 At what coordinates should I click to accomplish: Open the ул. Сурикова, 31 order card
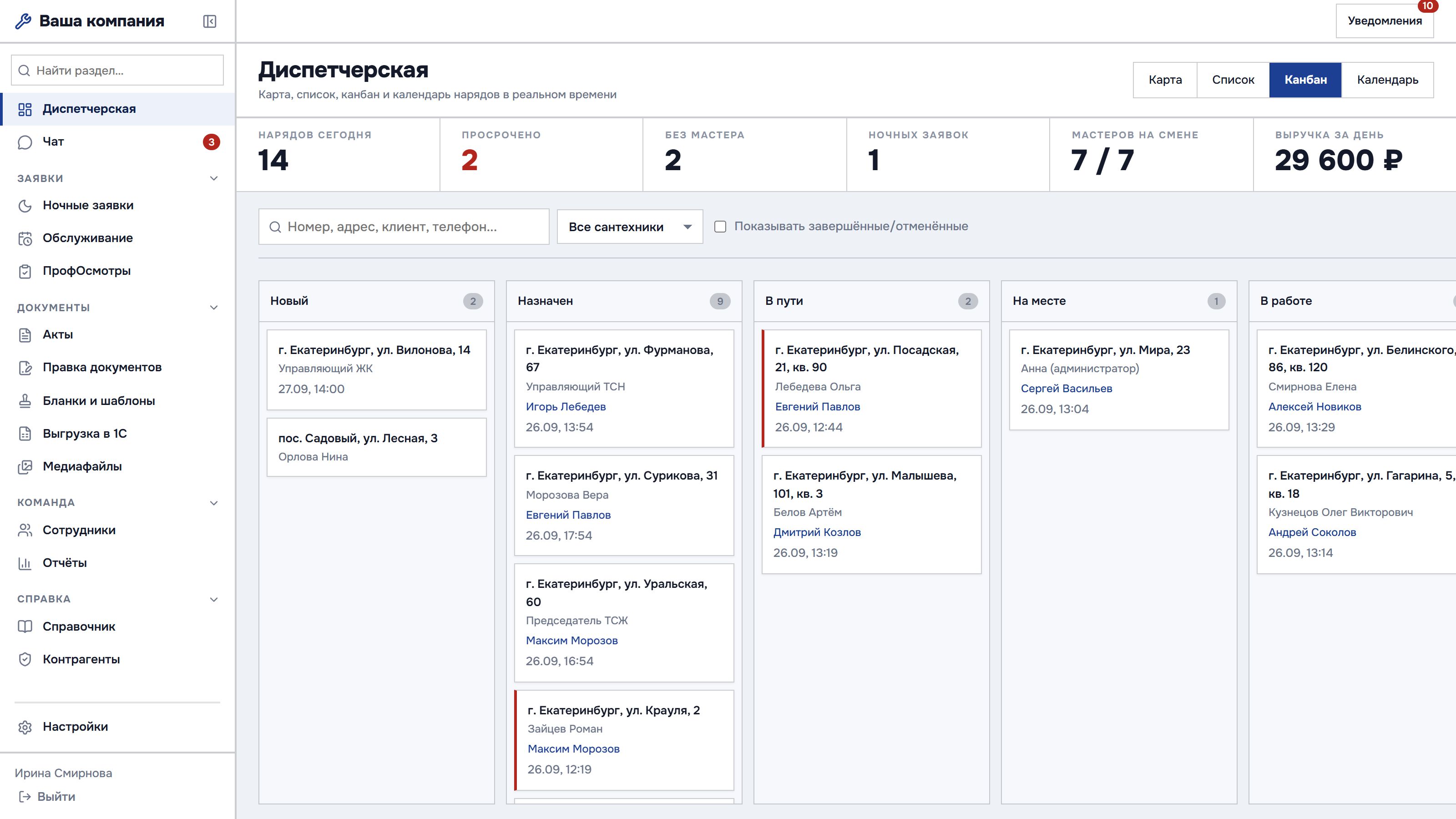point(624,506)
